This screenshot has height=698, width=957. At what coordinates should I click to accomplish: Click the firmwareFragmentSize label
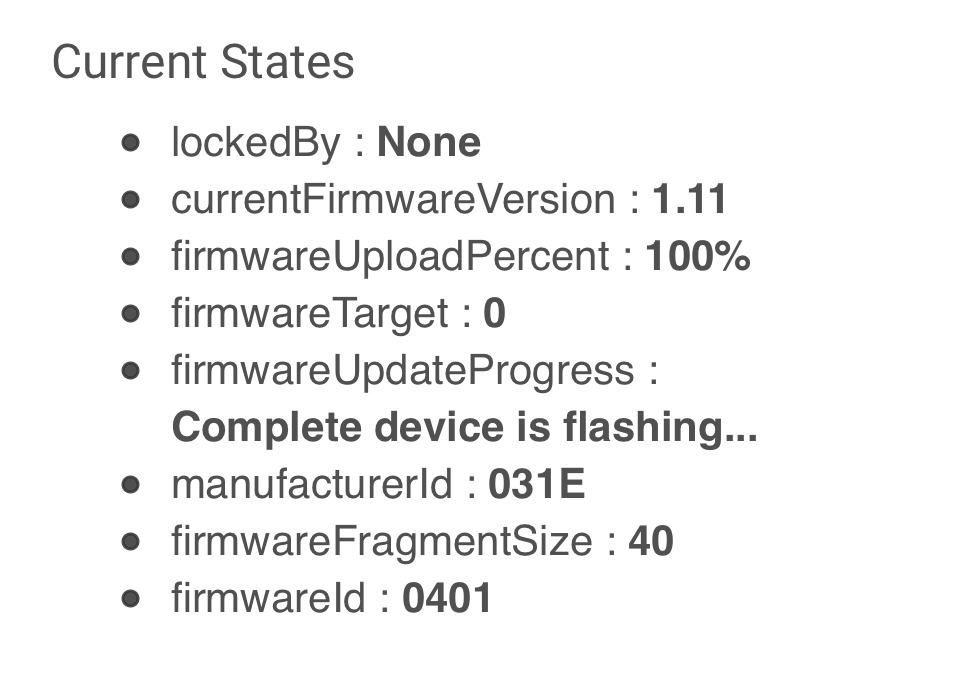pyautogui.click(x=381, y=542)
